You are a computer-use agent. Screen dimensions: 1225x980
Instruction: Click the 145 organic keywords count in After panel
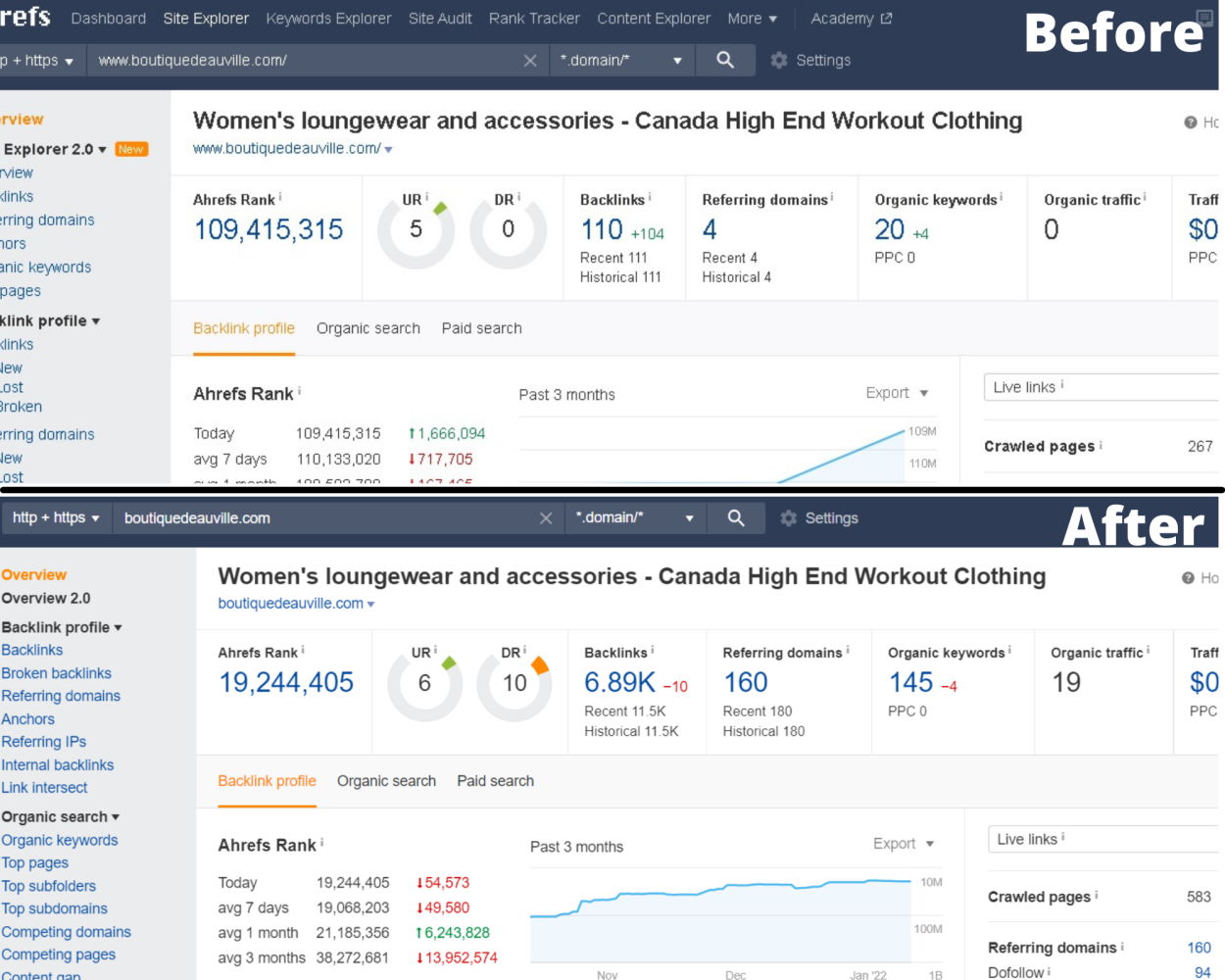click(910, 682)
